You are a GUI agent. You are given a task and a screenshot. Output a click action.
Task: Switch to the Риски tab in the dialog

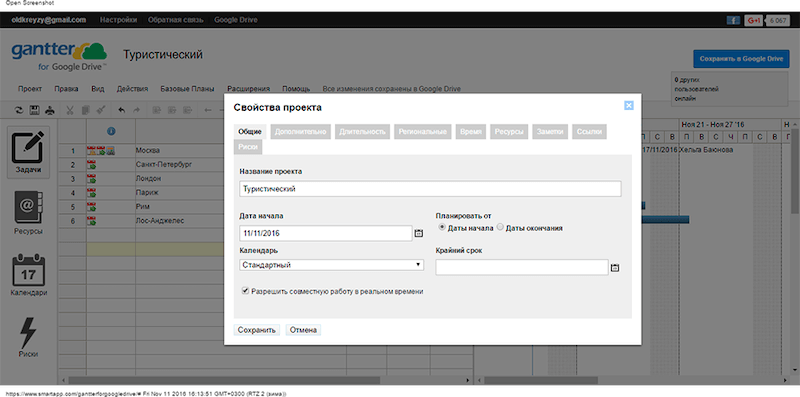tap(248, 147)
